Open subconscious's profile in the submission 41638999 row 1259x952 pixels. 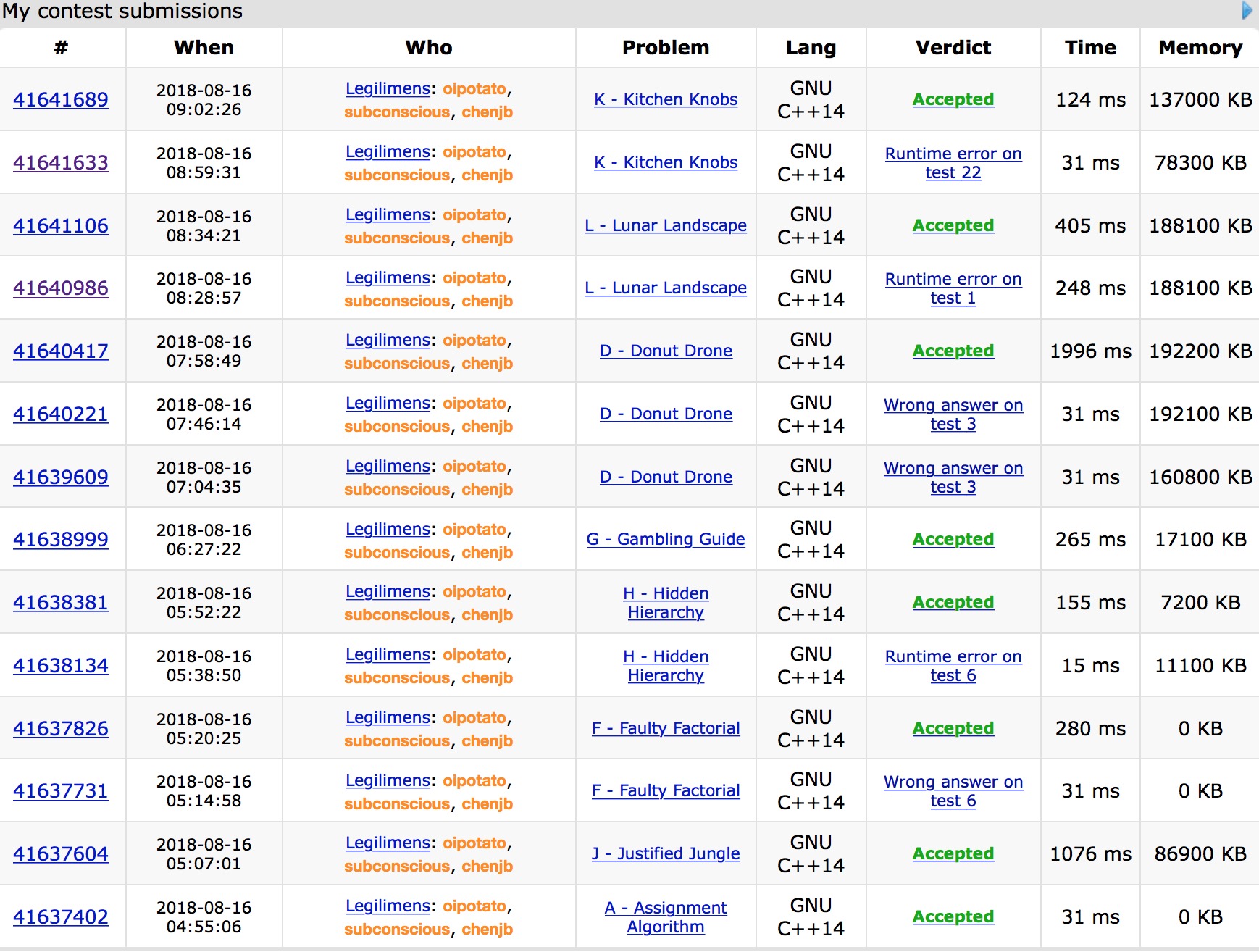click(x=397, y=552)
